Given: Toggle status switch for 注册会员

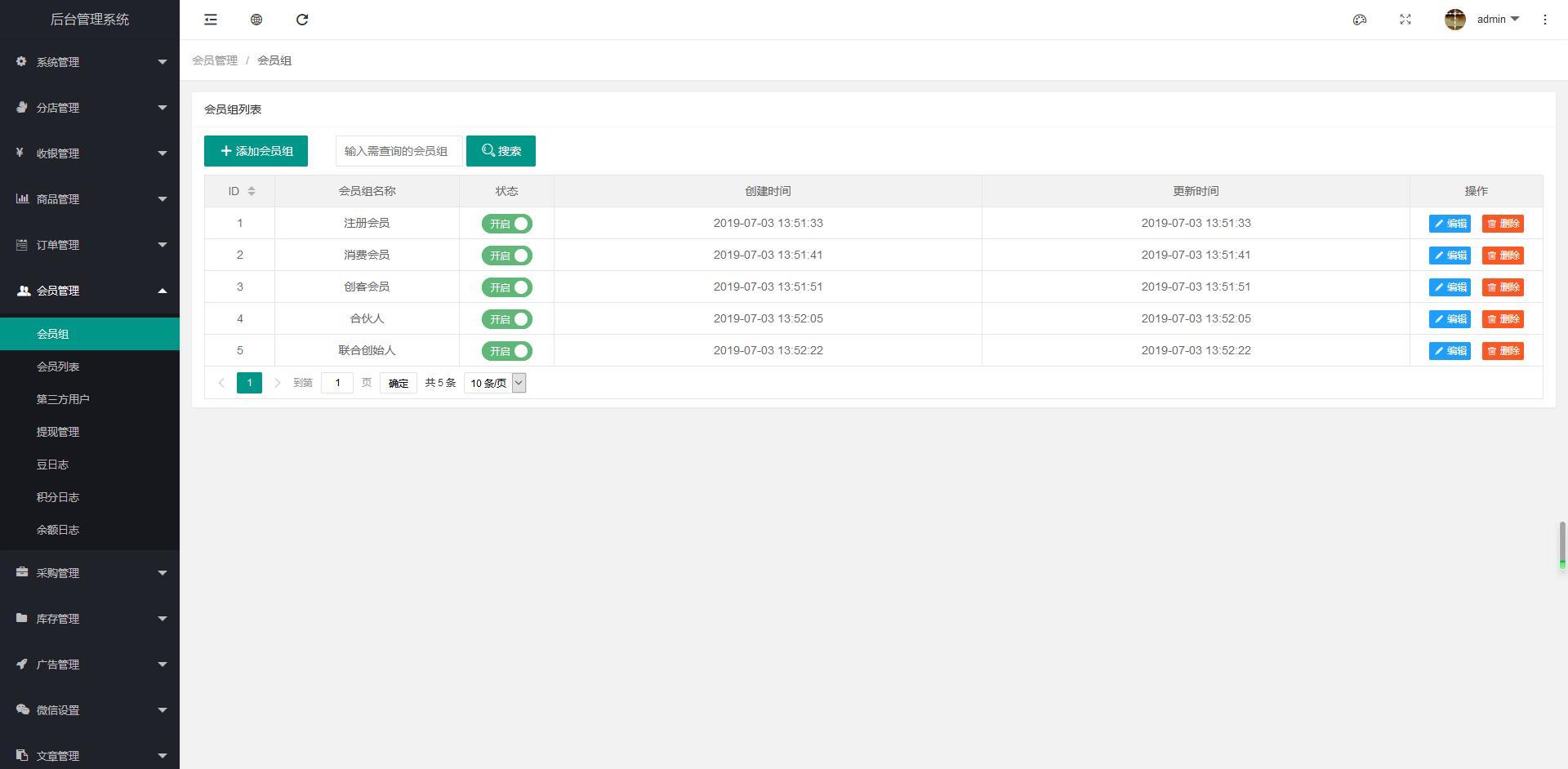Looking at the screenshot, I should pos(506,224).
